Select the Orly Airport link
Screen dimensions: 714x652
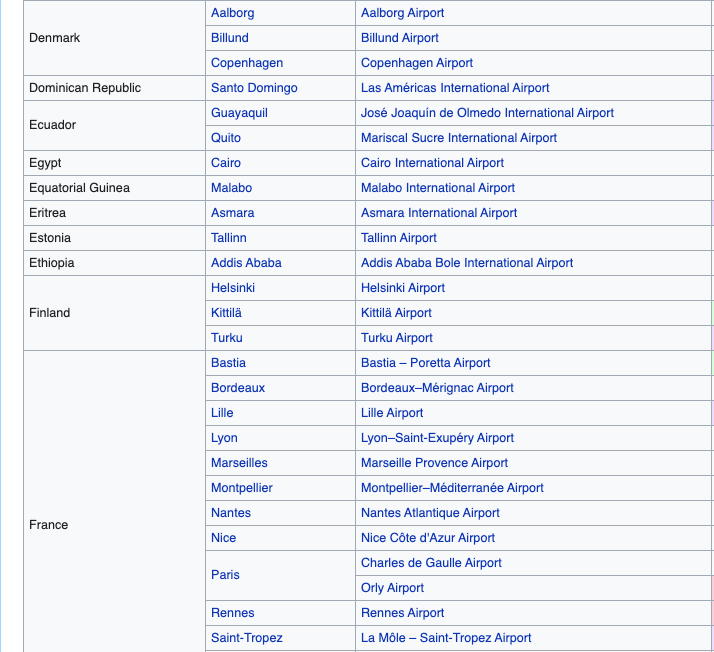coord(392,588)
